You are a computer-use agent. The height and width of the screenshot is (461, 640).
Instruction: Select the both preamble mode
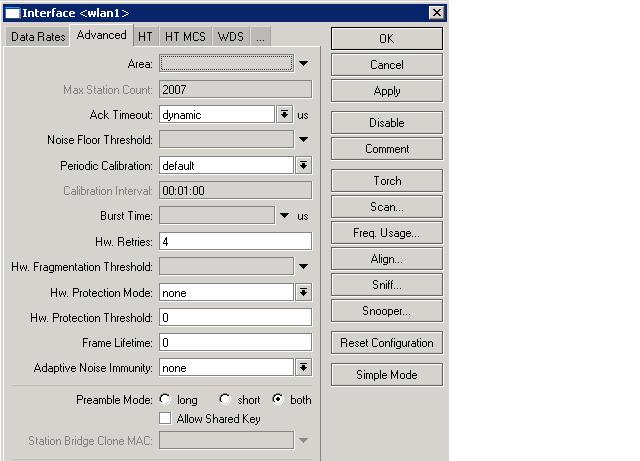(x=278, y=399)
